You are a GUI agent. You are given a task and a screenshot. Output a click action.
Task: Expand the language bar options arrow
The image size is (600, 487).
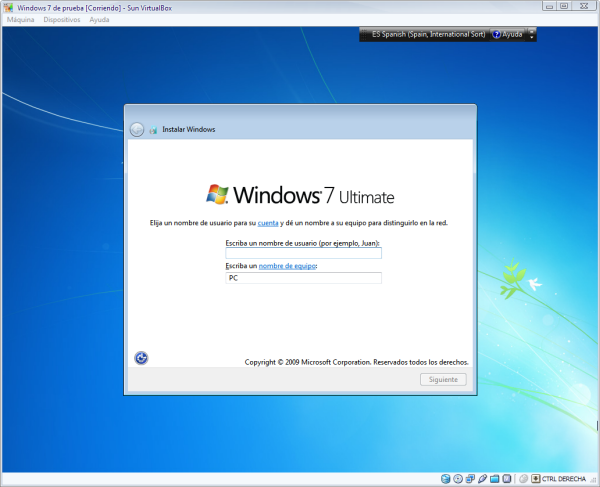click(x=533, y=34)
